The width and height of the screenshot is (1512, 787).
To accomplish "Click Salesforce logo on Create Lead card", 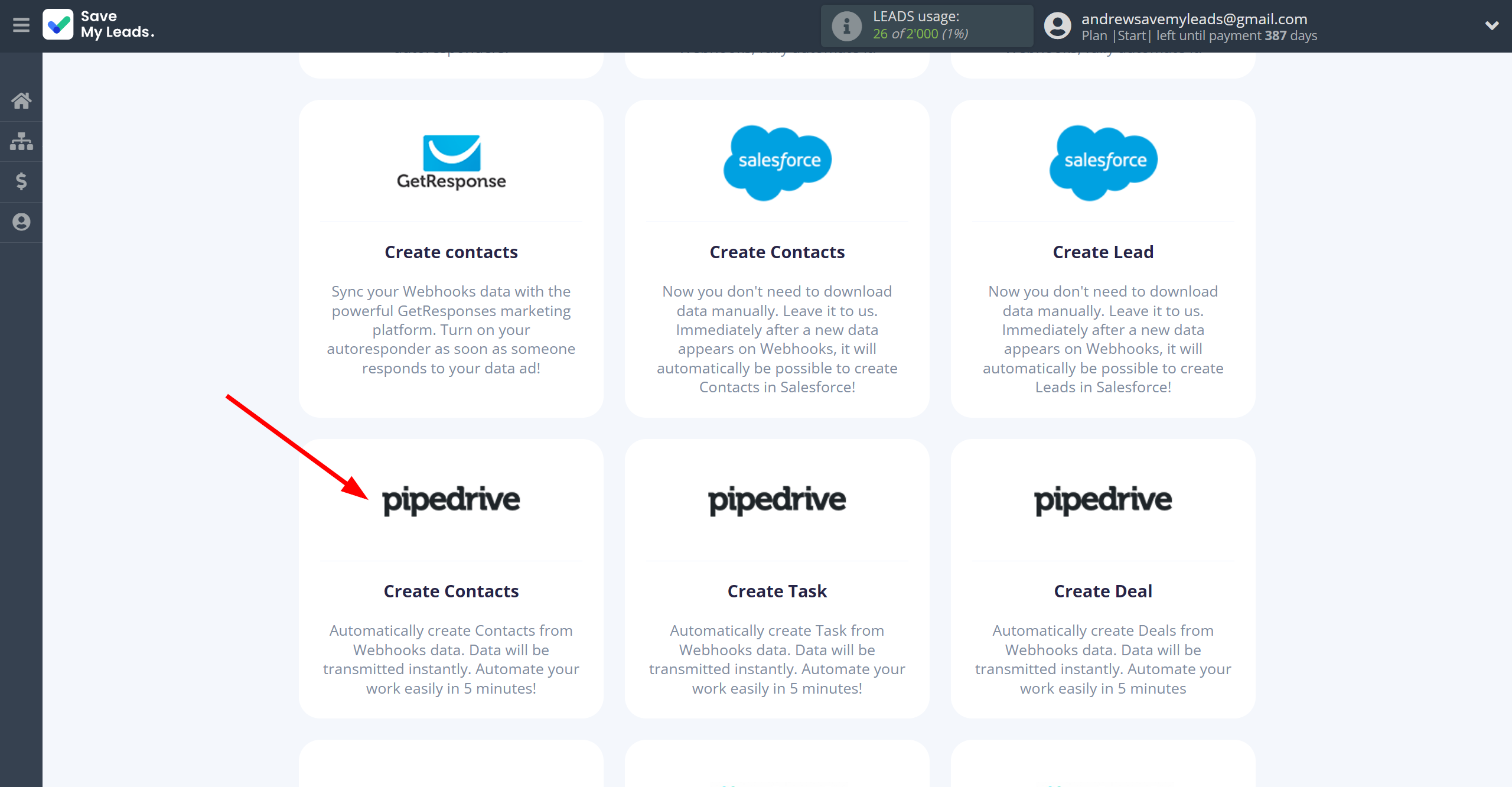I will coord(1103,162).
